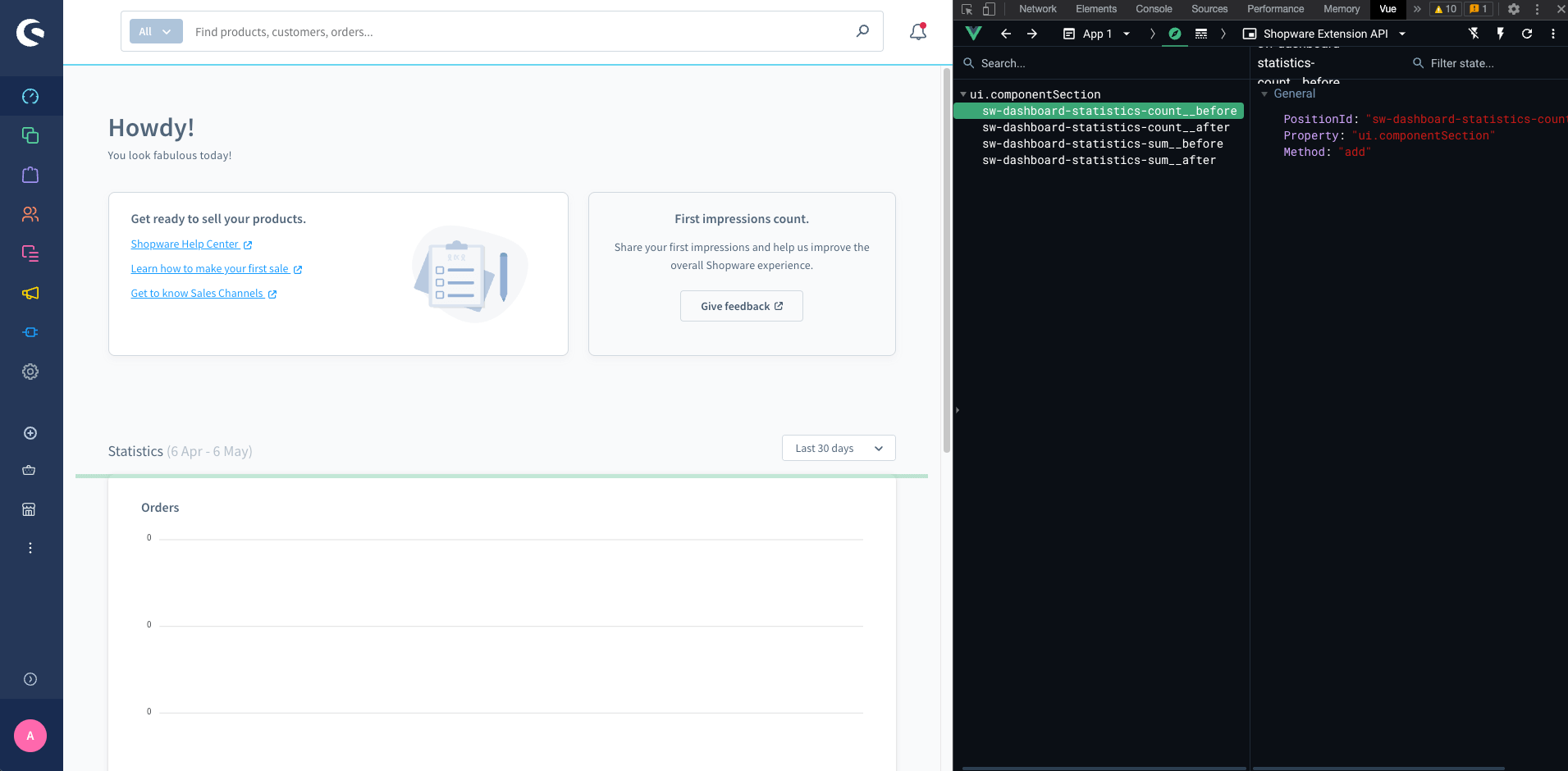Open the Shopware Dashboard section
This screenshot has height=771, width=1568.
click(x=30, y=95)
